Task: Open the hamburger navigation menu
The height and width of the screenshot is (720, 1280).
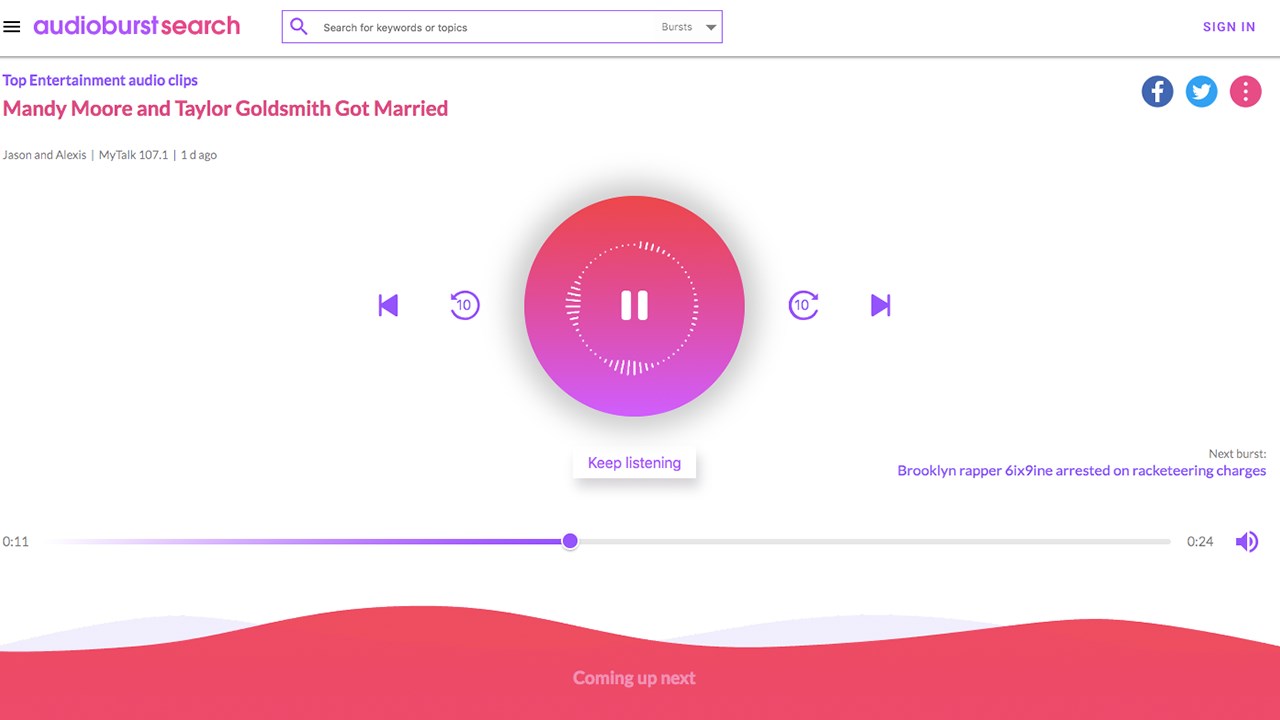Action: (x=12, y=27)
